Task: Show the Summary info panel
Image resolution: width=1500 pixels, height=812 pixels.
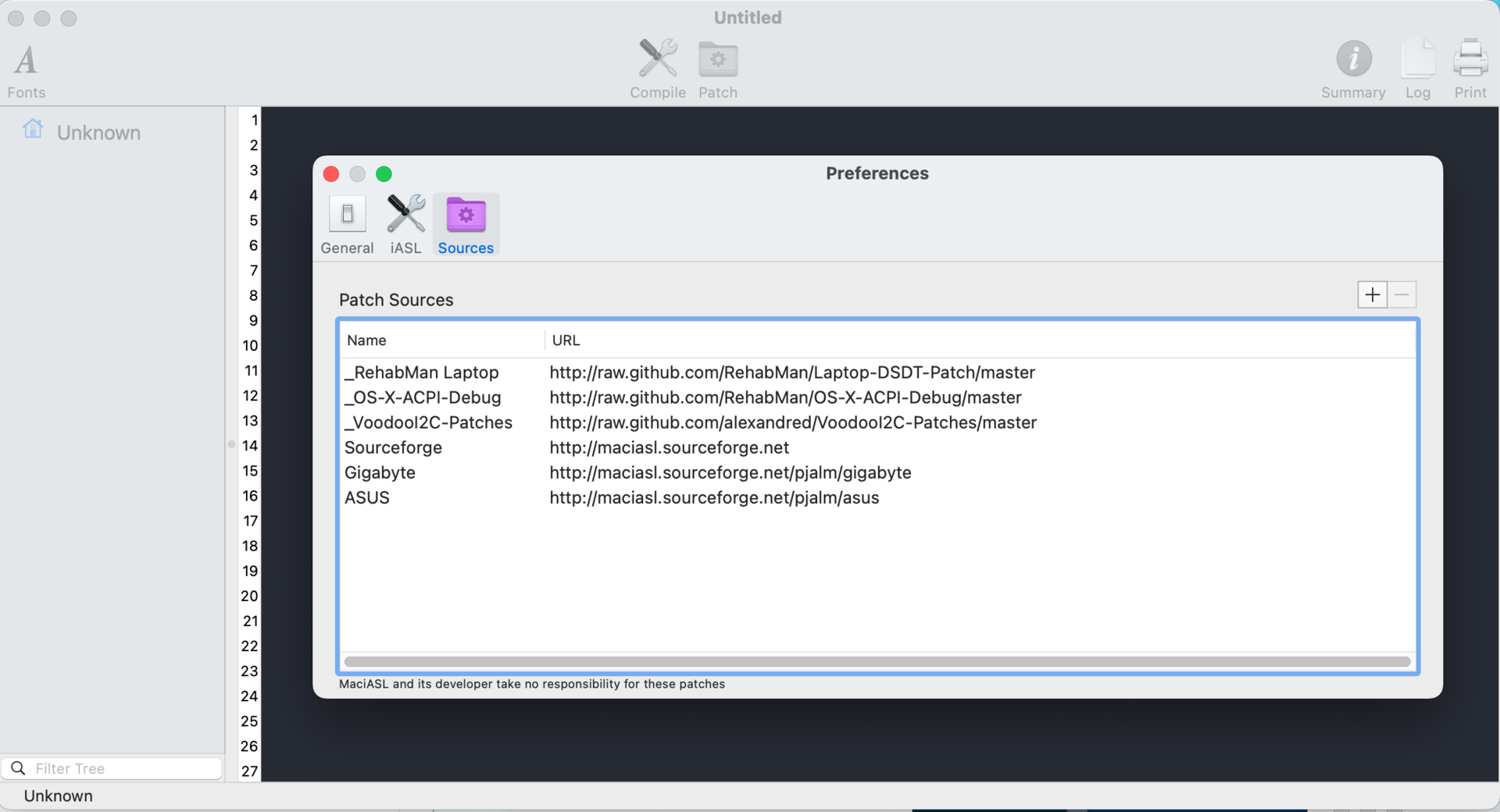Action: [x=1353, y=70]
